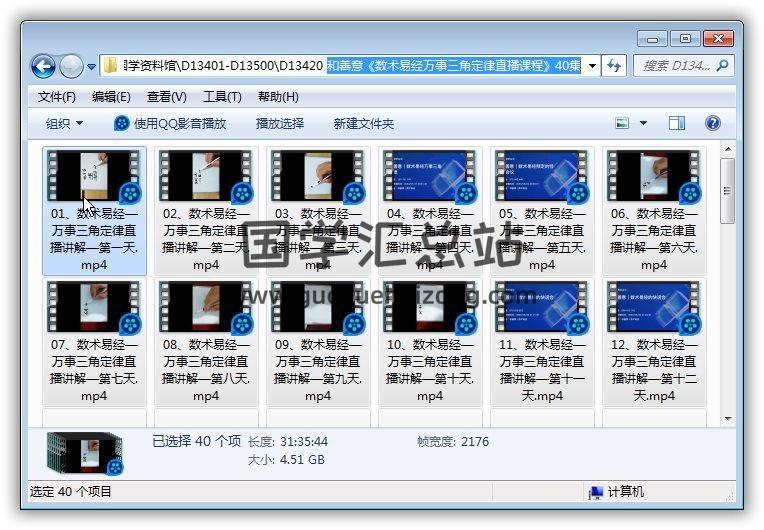Click file name text of 01 第一天.mp4
This screenshot has width=764, height=530.
[x=94, y=239]
